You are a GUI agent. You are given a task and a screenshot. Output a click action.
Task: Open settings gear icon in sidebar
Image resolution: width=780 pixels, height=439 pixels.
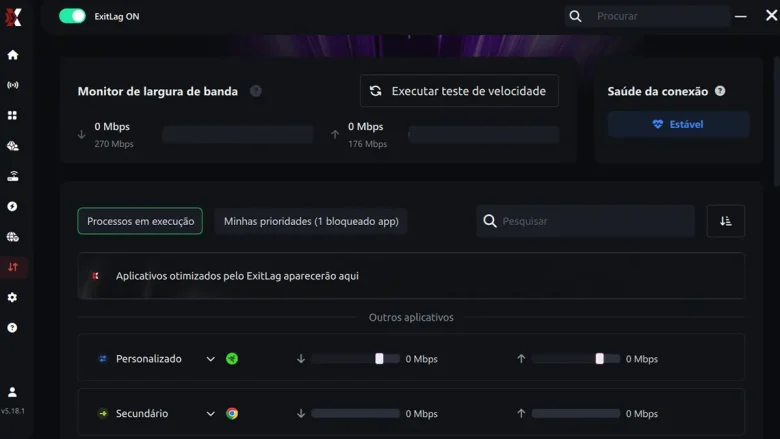point(13,297)
